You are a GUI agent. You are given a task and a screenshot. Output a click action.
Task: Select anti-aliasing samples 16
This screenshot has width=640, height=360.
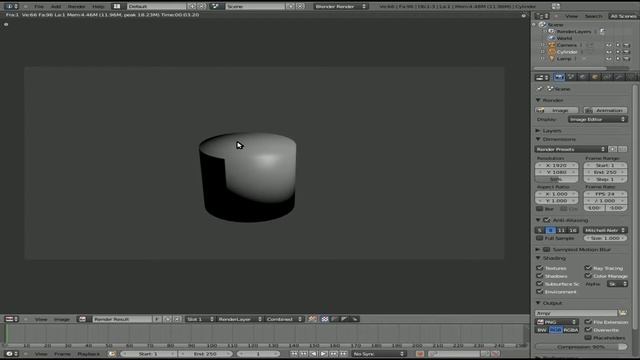click(x=573, y=230)
